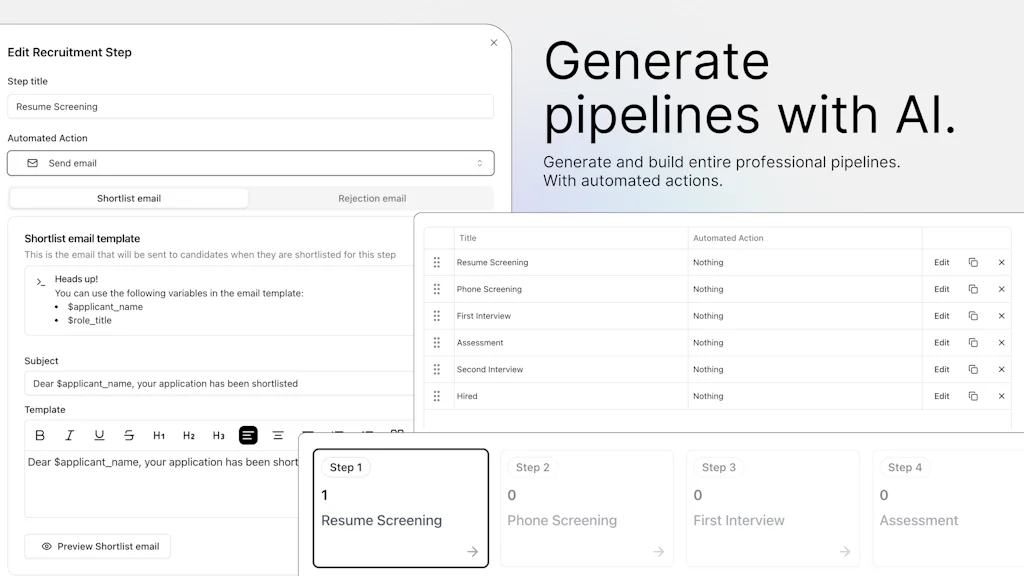Click inside the Step title input field
This screenshot has height=576, width=1024.
[250, 106]
